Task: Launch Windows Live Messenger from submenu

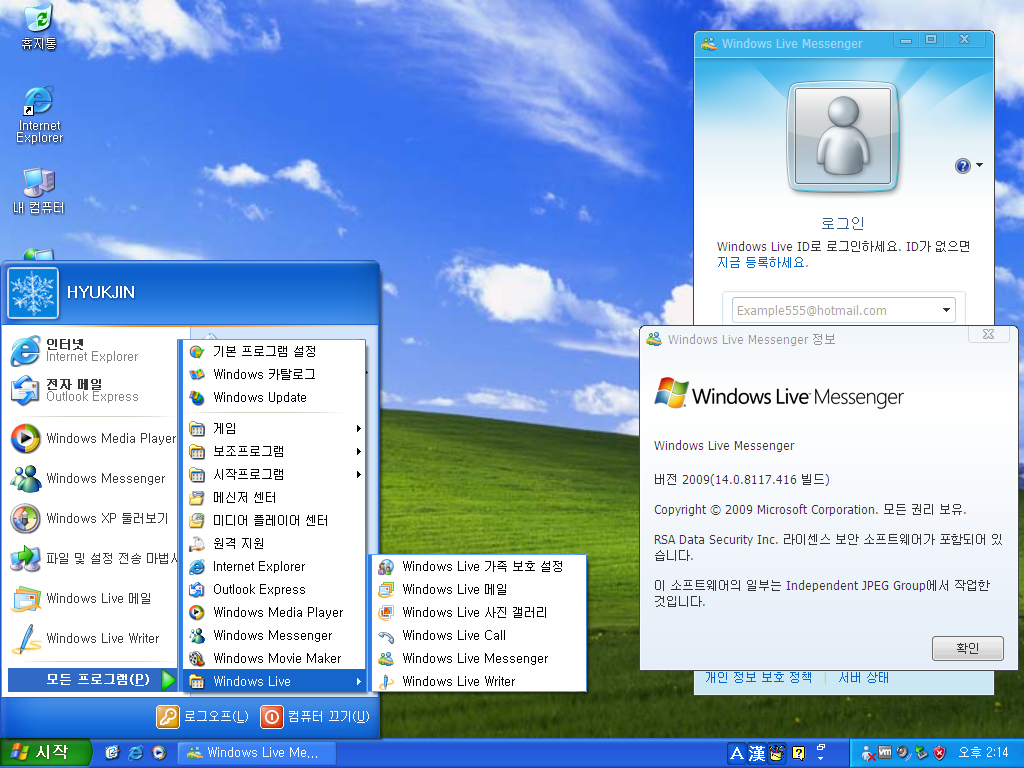Action: (479, 658)
